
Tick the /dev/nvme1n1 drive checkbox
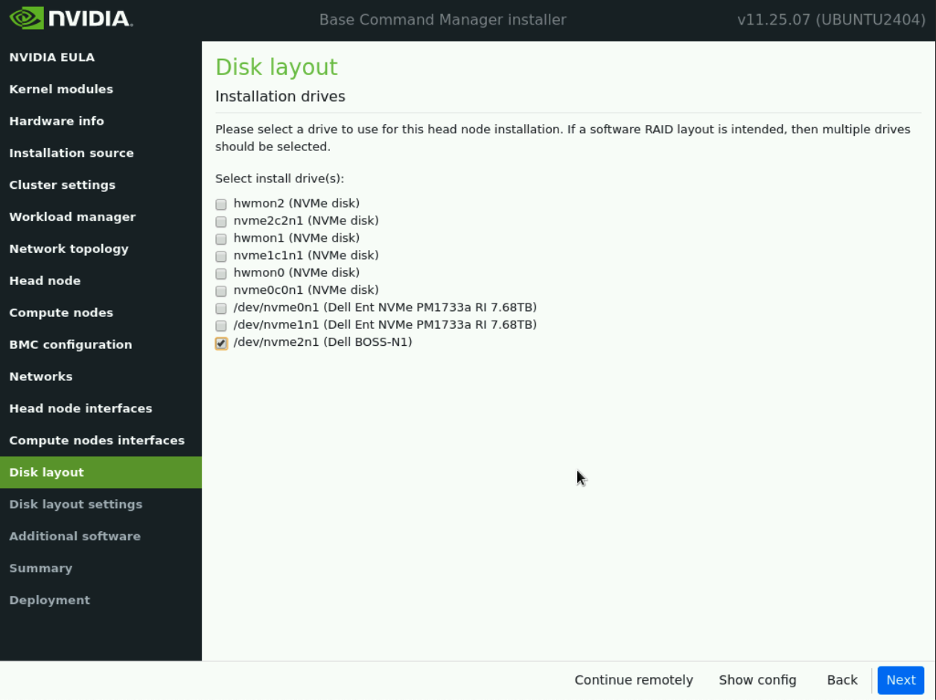click(221, 326)
